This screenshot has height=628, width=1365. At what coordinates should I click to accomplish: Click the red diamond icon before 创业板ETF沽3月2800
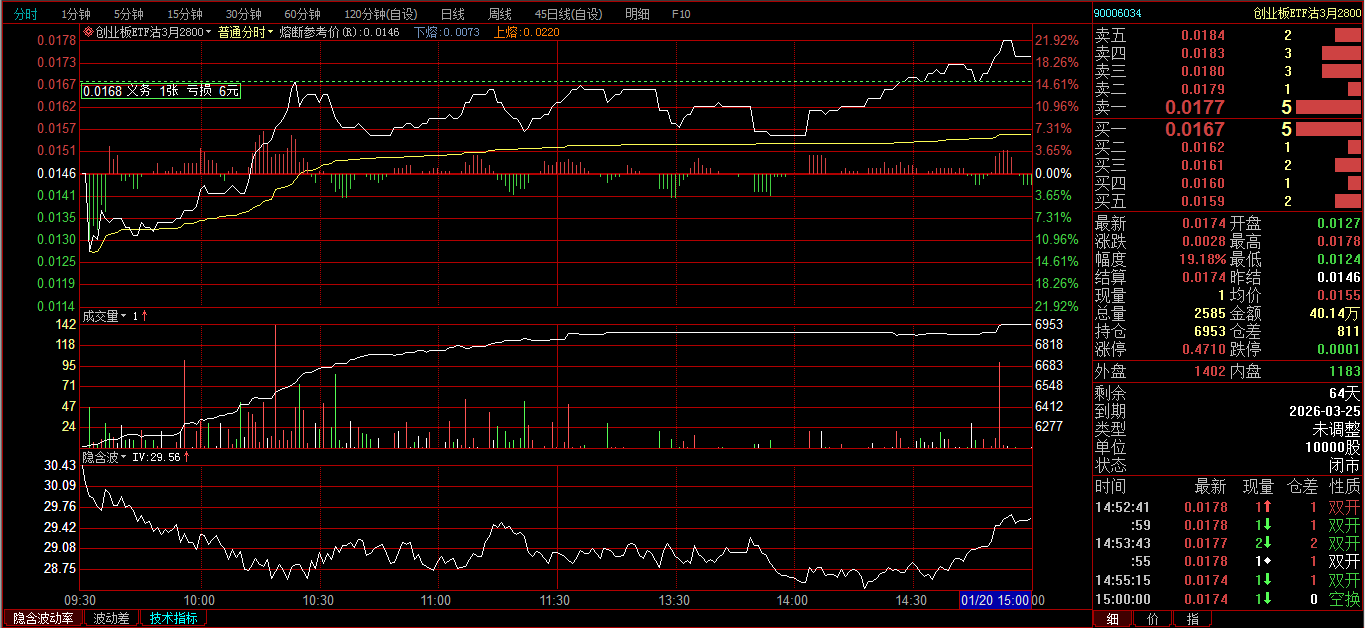(x=88, y=32)
